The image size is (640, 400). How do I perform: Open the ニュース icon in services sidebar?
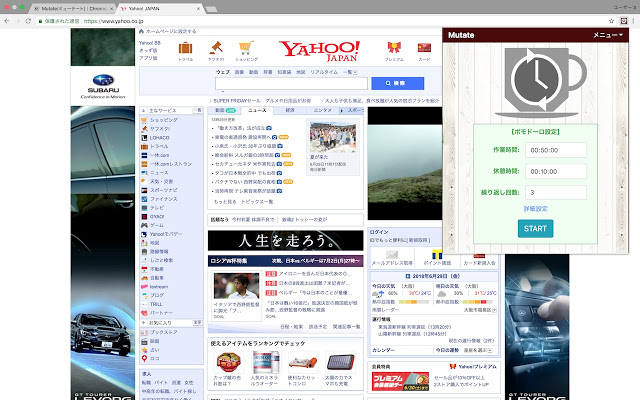(144, 173)
